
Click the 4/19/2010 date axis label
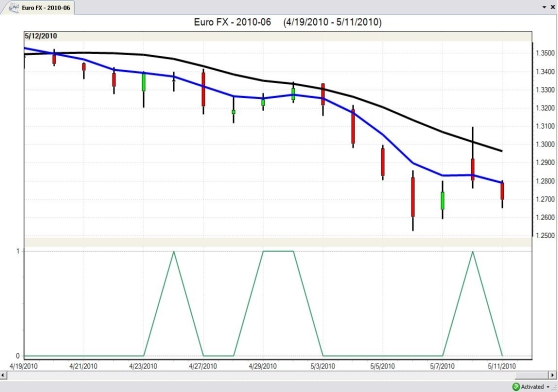pyautogui.click(x=23, y=366)
